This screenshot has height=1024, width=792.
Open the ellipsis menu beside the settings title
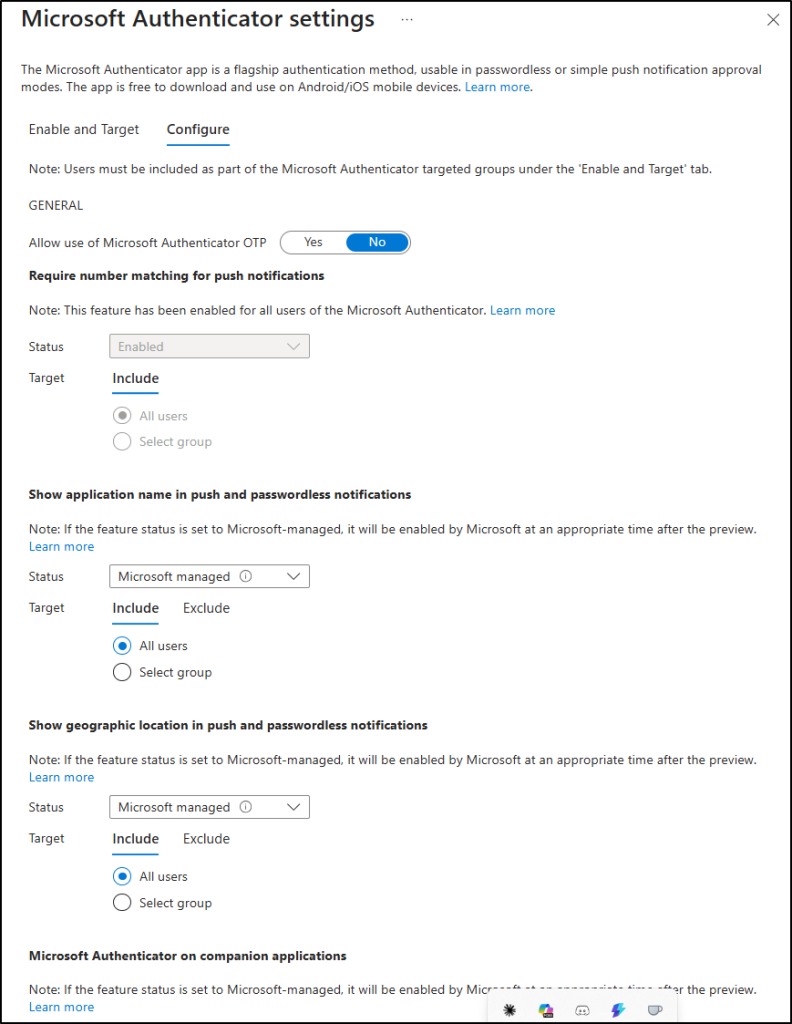(x=406, y=19)
